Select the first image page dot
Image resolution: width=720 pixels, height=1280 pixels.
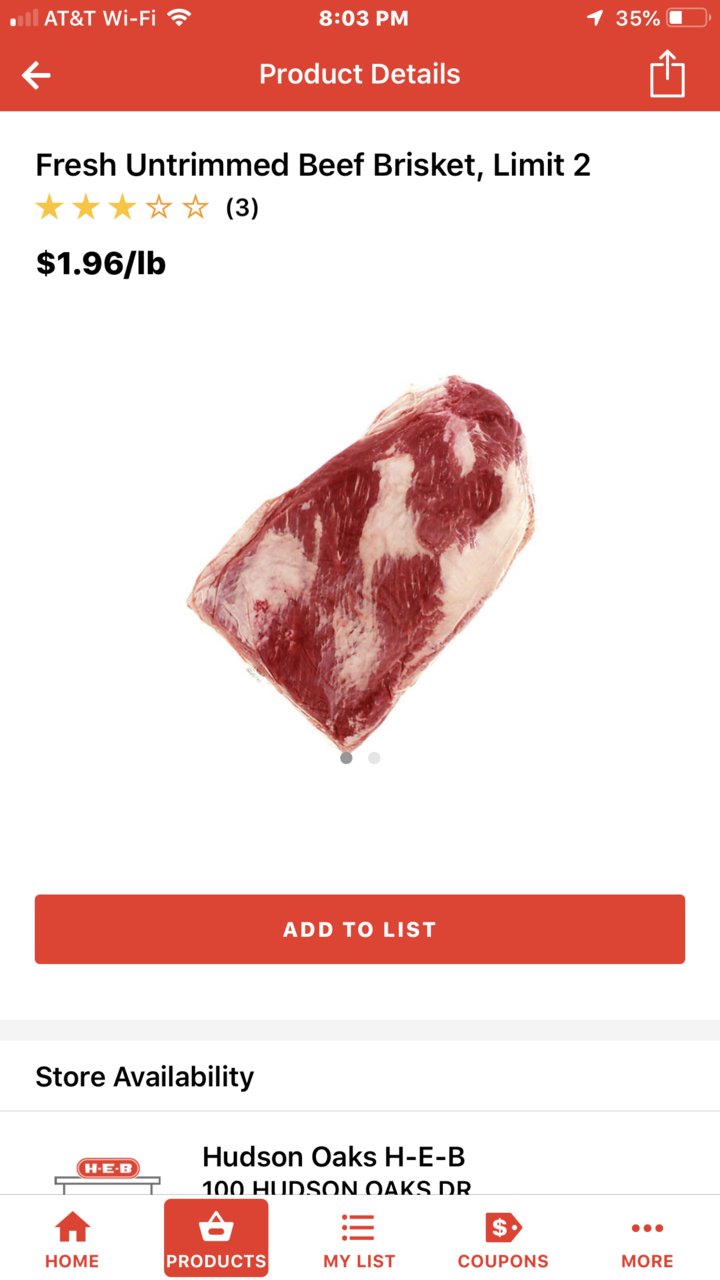(346, 758)
